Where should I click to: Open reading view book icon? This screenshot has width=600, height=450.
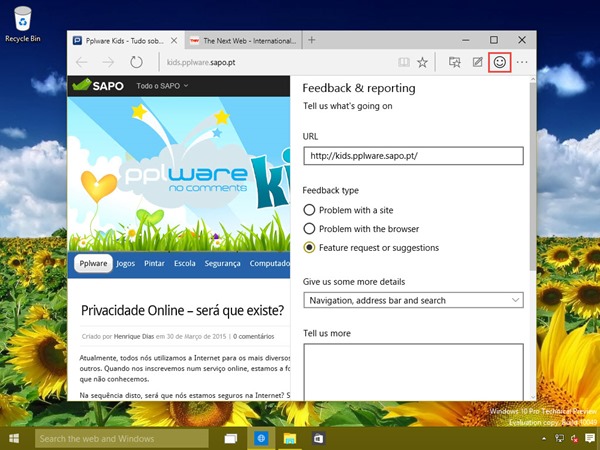point(403,62)
